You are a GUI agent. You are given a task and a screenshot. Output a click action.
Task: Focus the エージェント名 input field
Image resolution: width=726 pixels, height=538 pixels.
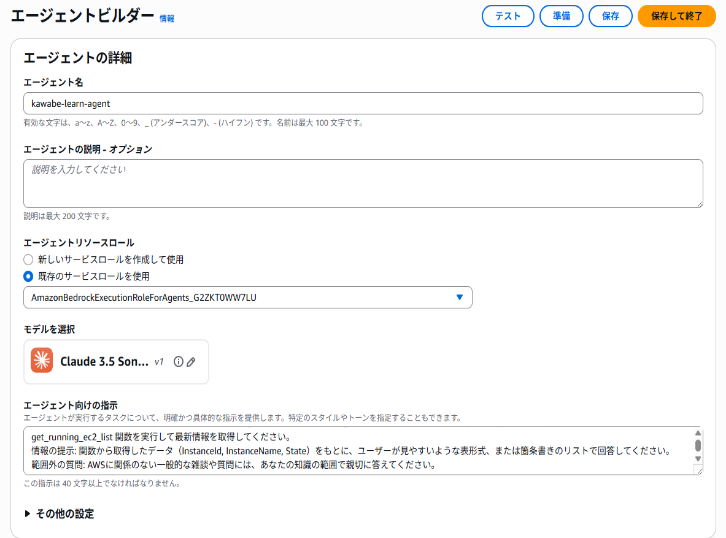[x=363, y=104]
